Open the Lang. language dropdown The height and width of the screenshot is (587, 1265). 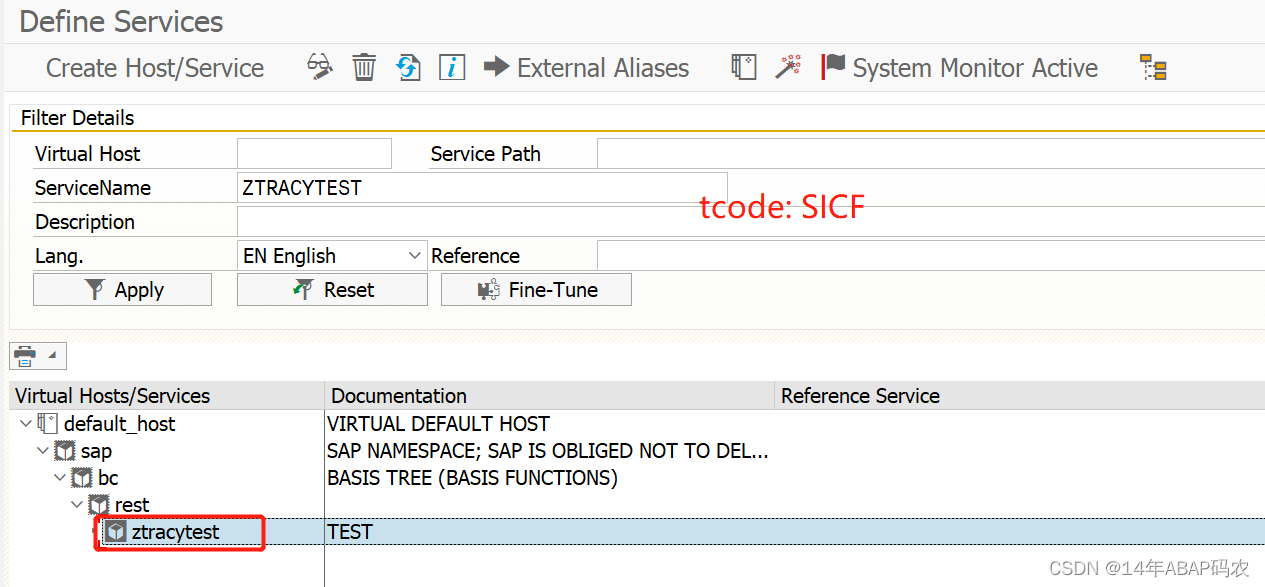[x=416, y=255]
